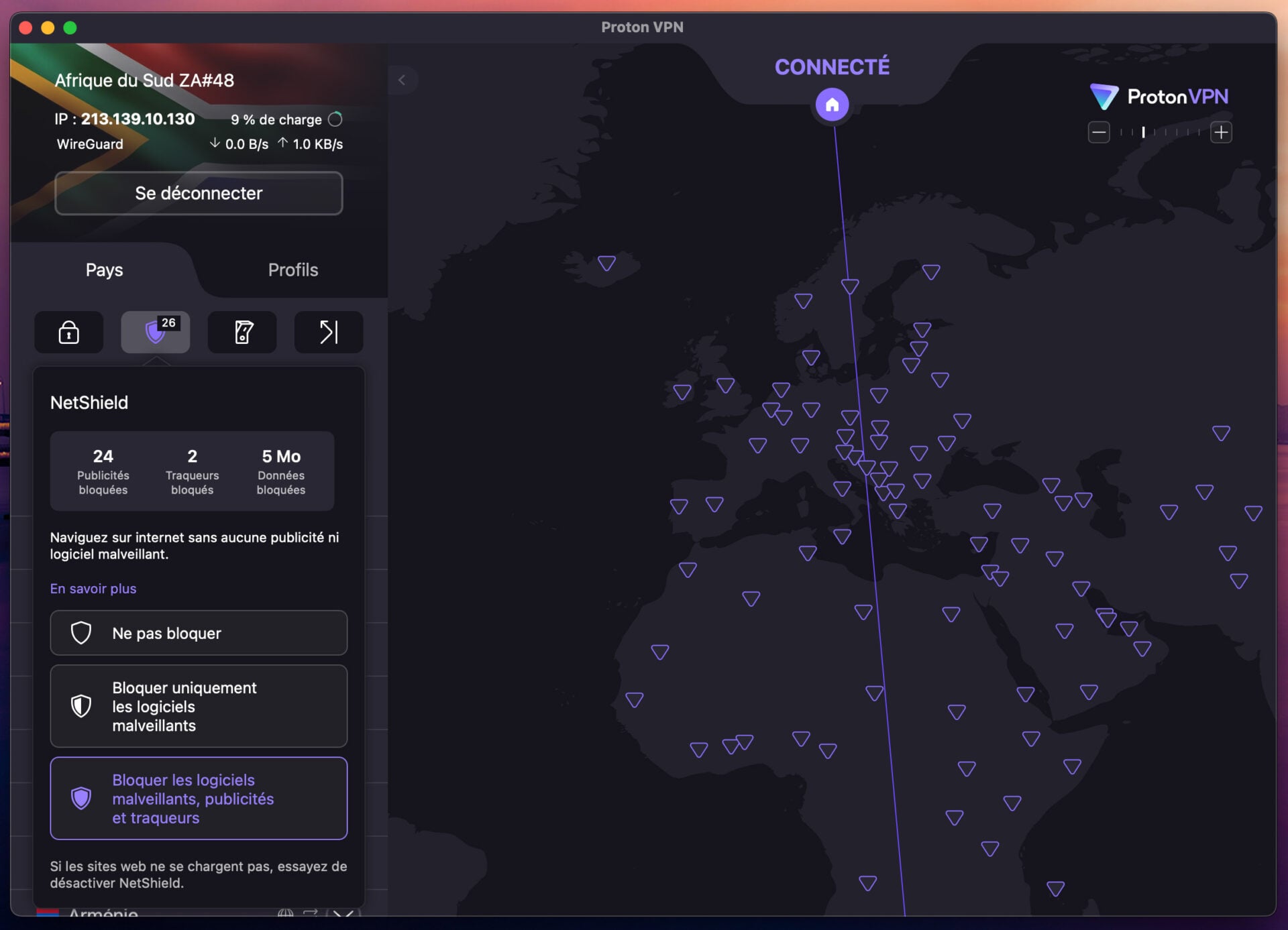Click the '9 % de charge' text

(x=276, y=119)
